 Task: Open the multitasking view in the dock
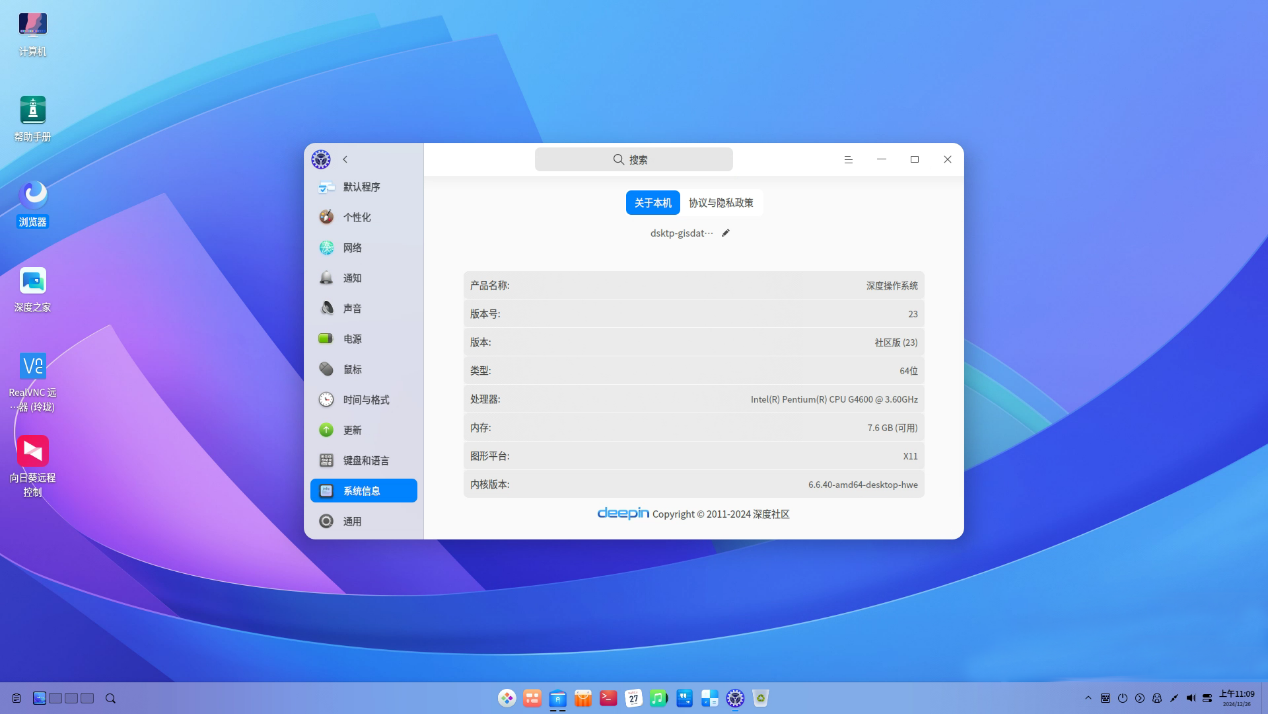click(533, 698)
